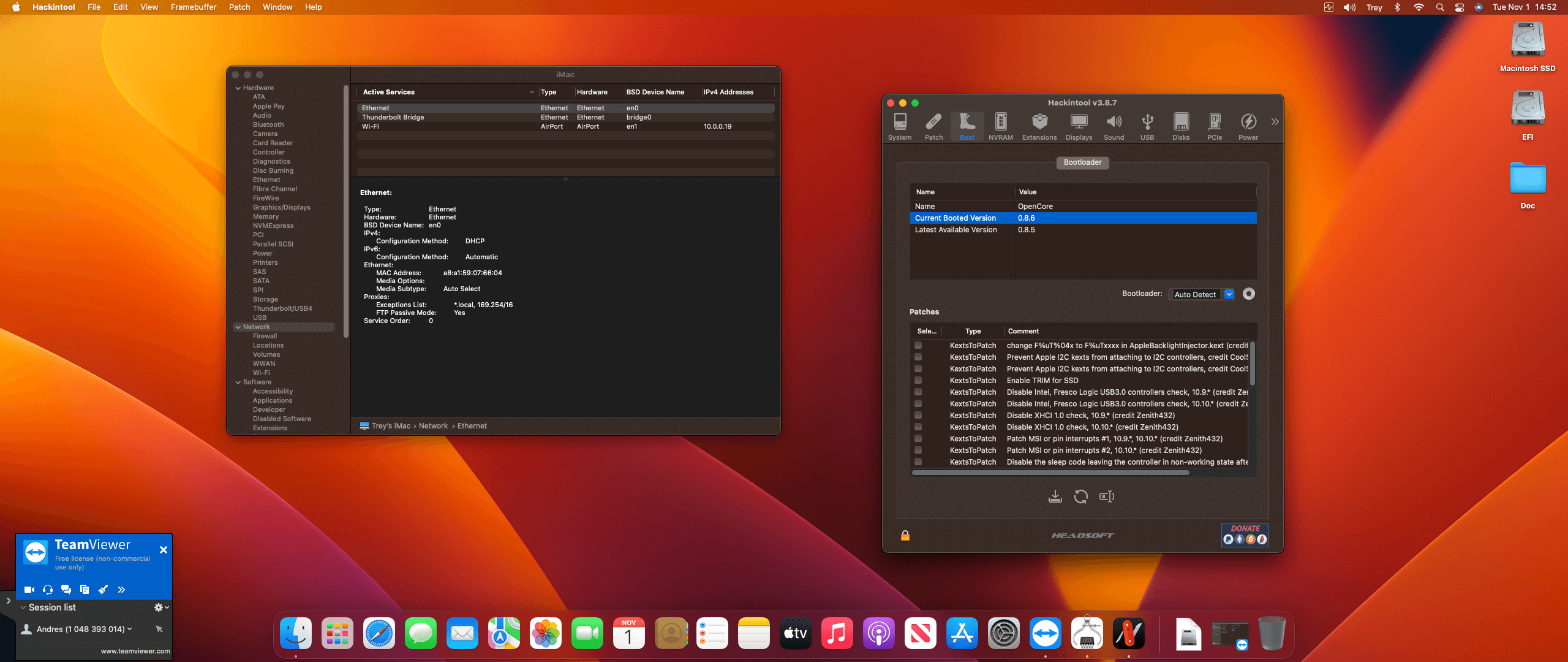
Task: Click the round button beside Auto Detect
Action: pos(1249,294)
